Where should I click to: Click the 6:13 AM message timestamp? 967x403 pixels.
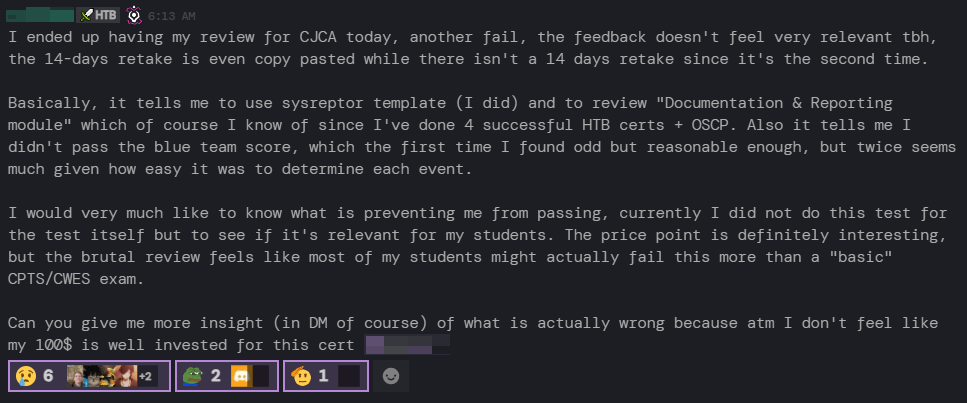coord(171,17)
